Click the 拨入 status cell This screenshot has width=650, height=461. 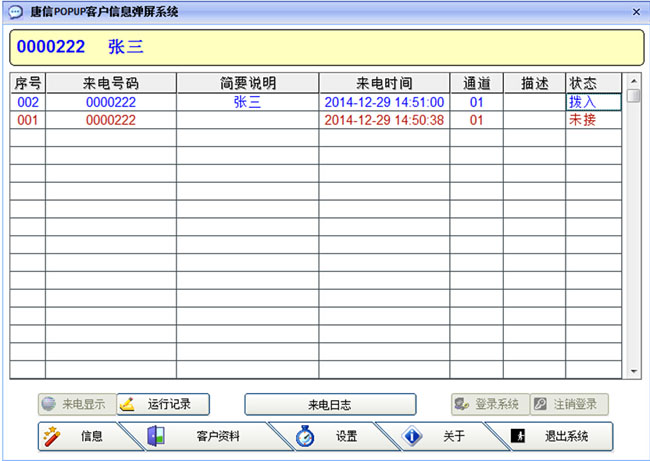coord(594,102)
